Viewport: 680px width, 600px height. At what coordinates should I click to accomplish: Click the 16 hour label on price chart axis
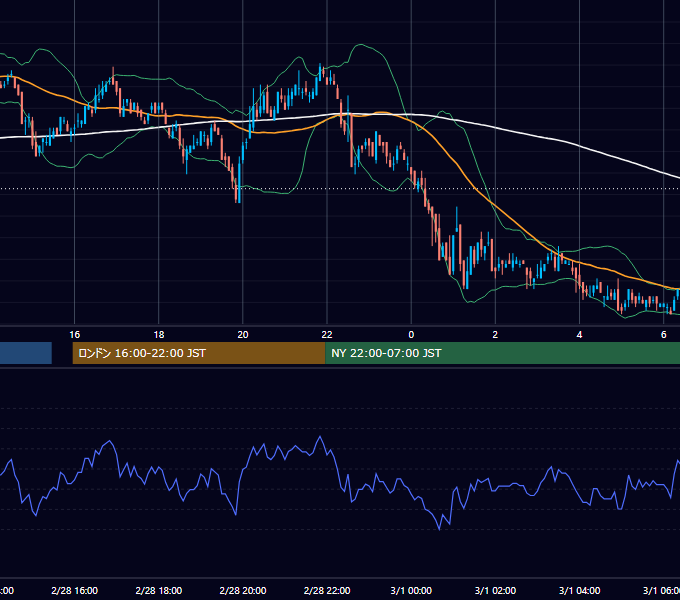(x=75, y=335)
